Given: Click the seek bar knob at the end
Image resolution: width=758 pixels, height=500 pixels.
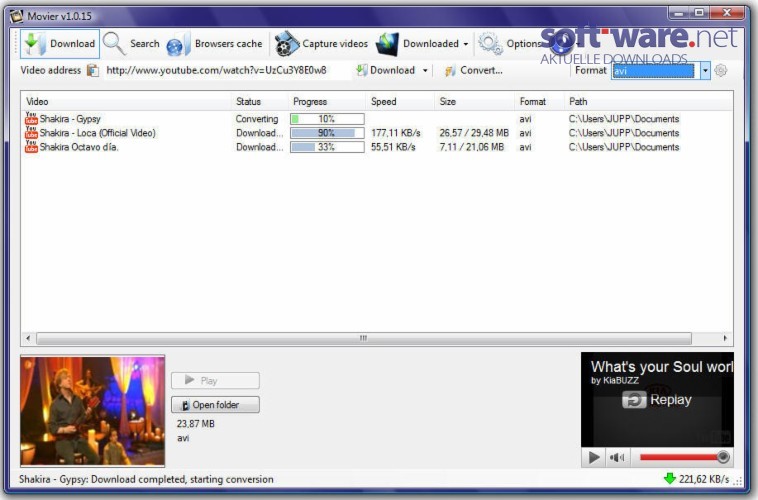Looking at the screenshot, I should click(723, 457).
